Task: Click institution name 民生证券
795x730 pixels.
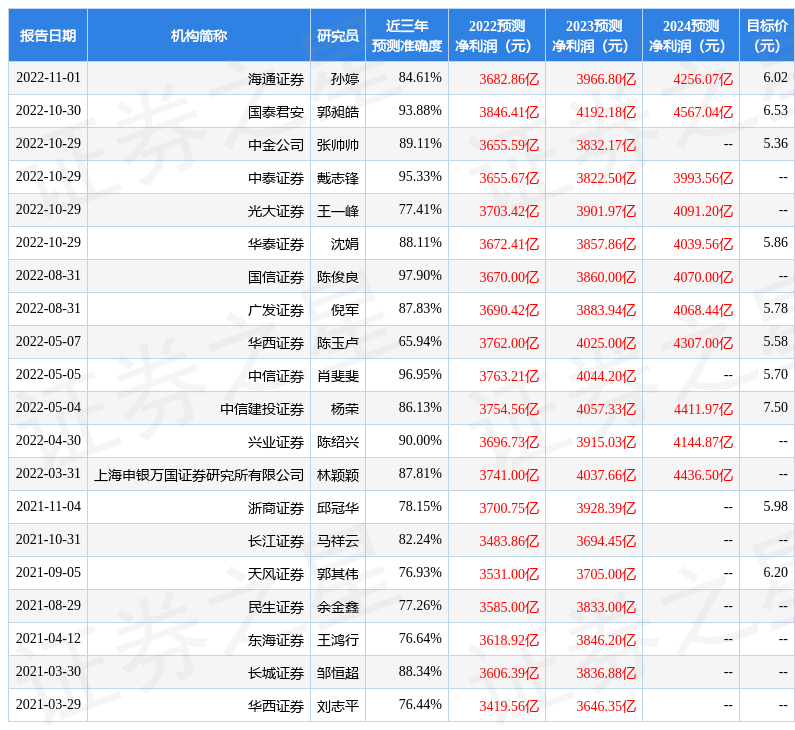Action: [276, 606]
